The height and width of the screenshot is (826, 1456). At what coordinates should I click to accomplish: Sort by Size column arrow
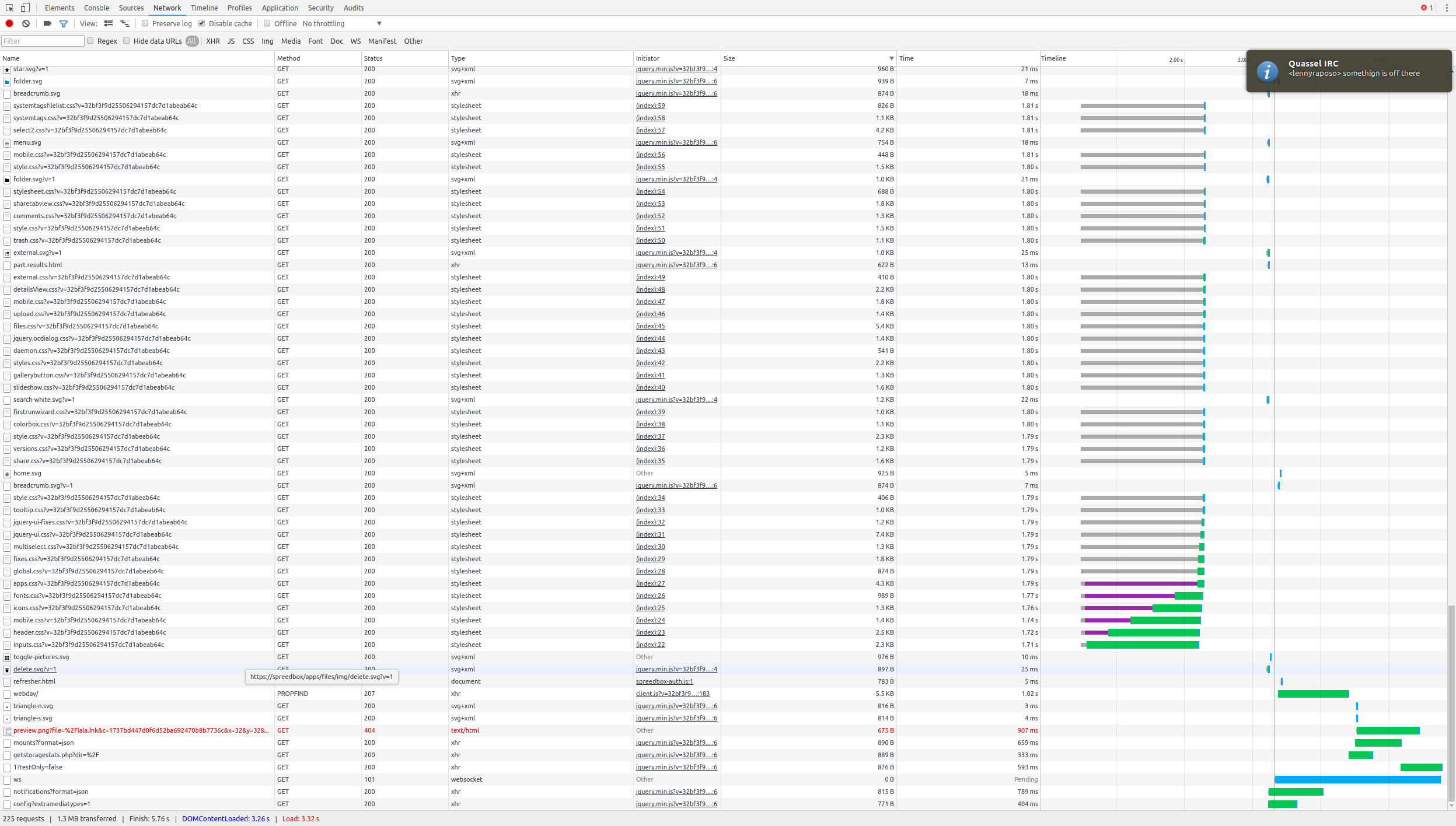coord(891,58)
